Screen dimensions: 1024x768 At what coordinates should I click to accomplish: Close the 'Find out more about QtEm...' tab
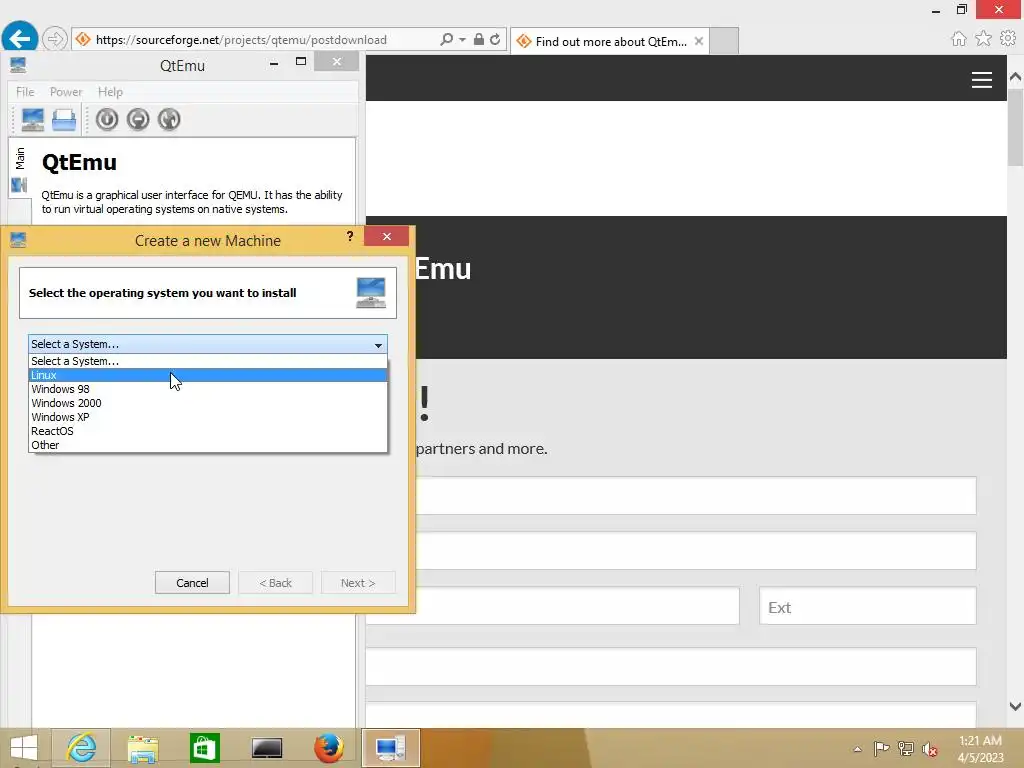tap(699, 41)
